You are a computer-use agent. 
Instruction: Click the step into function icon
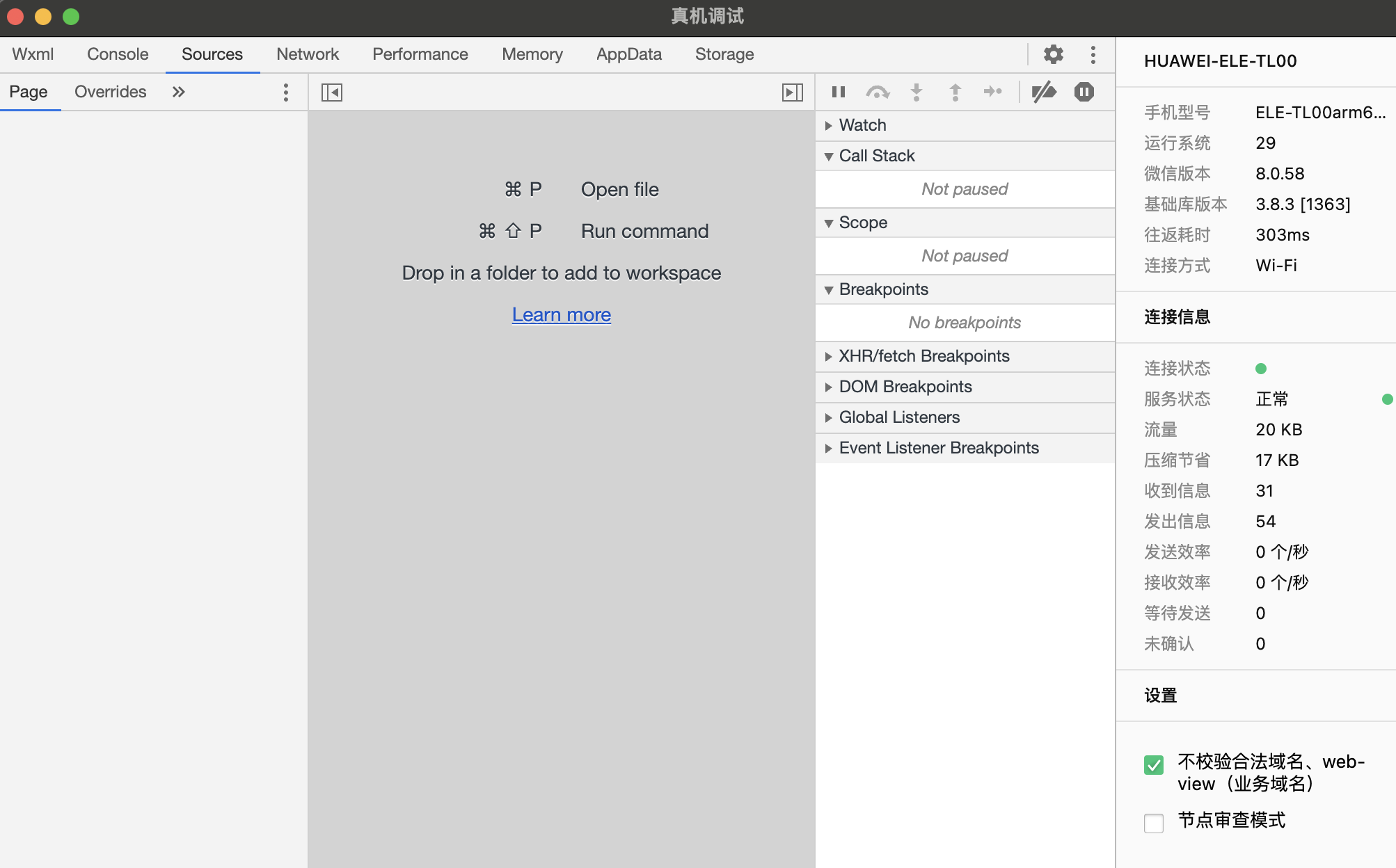(917, 92)
